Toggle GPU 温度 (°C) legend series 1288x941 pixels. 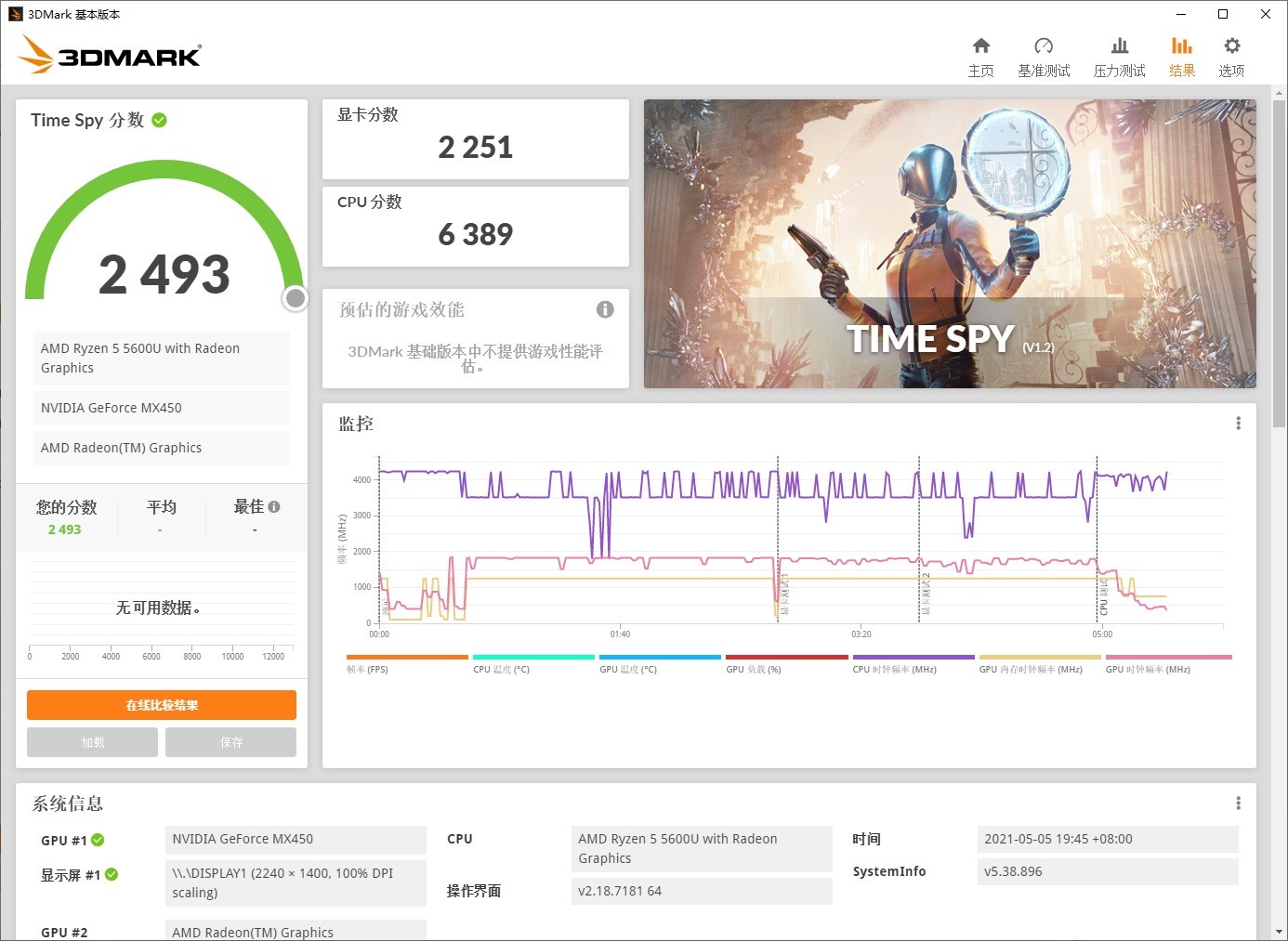pyautogui.click(x=660, y=663)
